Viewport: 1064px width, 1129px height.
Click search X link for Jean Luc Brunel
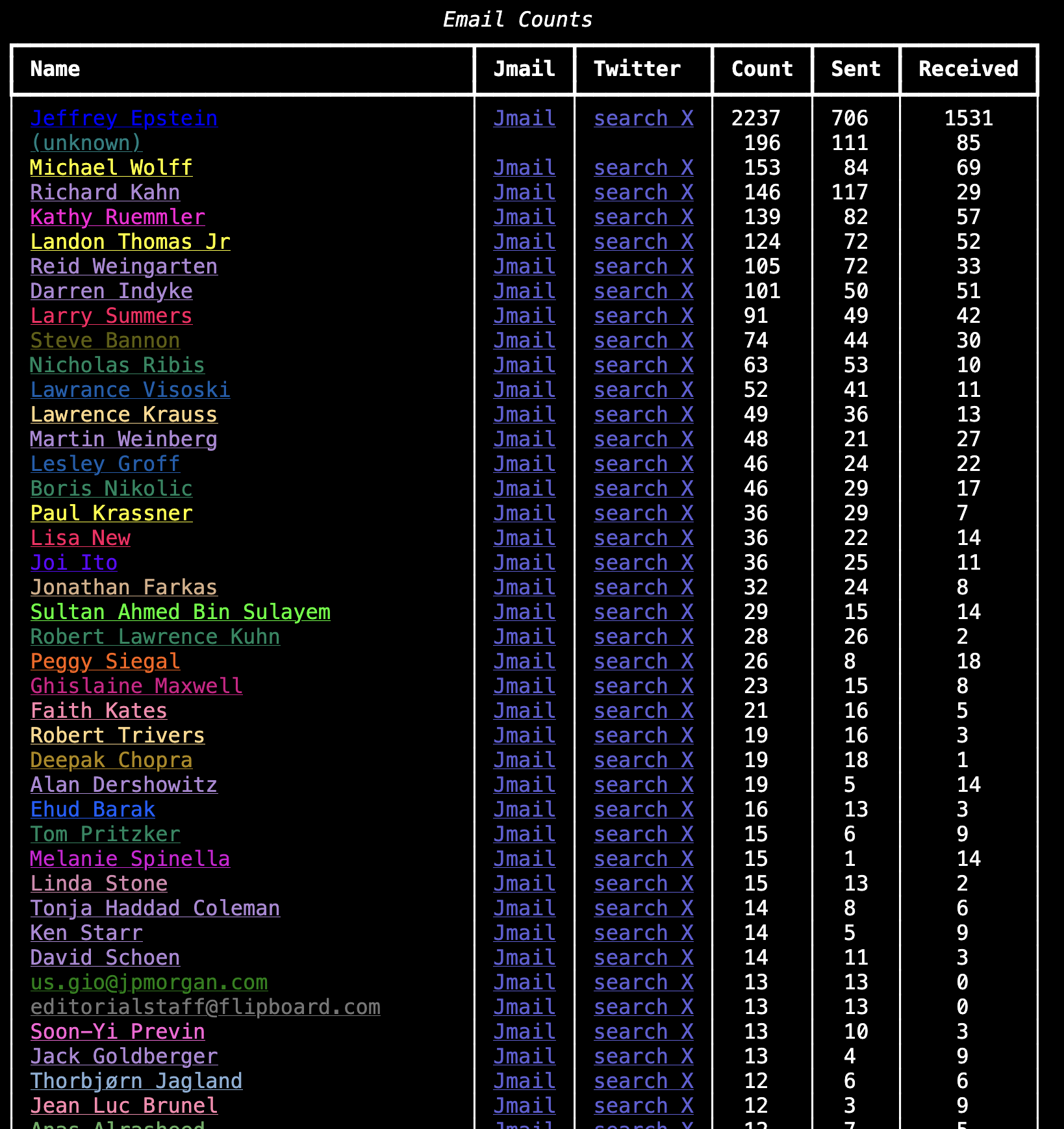coord(644,1106)
